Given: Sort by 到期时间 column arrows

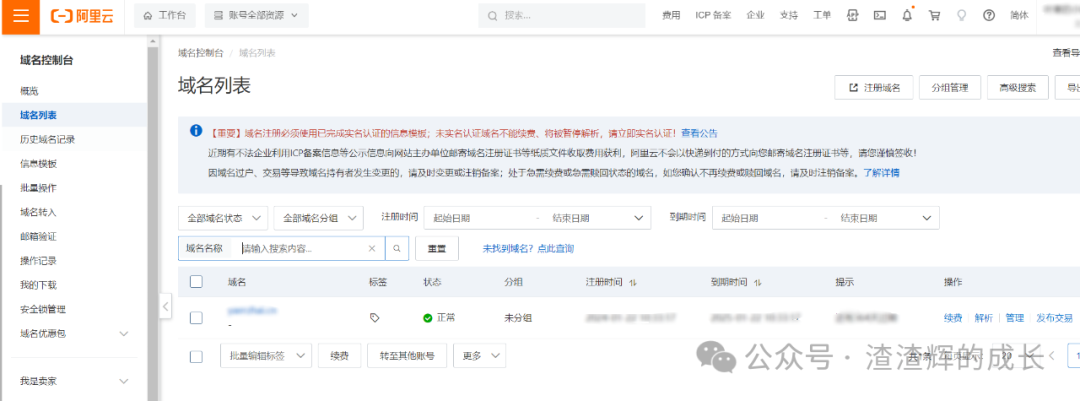Looking at the screenshot, I should pos(758,282).
